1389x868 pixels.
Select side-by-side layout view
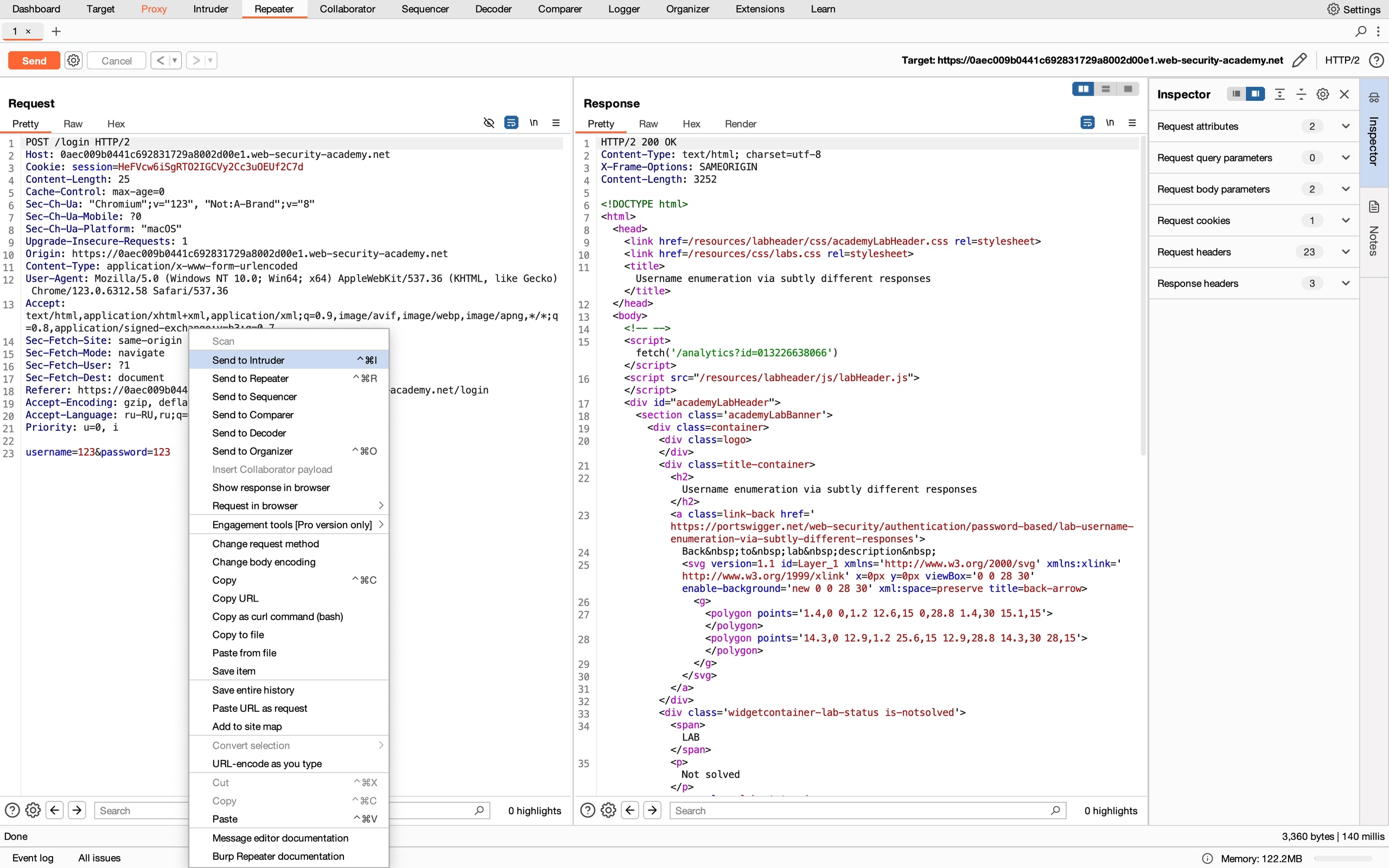[x=1083, y=89]
